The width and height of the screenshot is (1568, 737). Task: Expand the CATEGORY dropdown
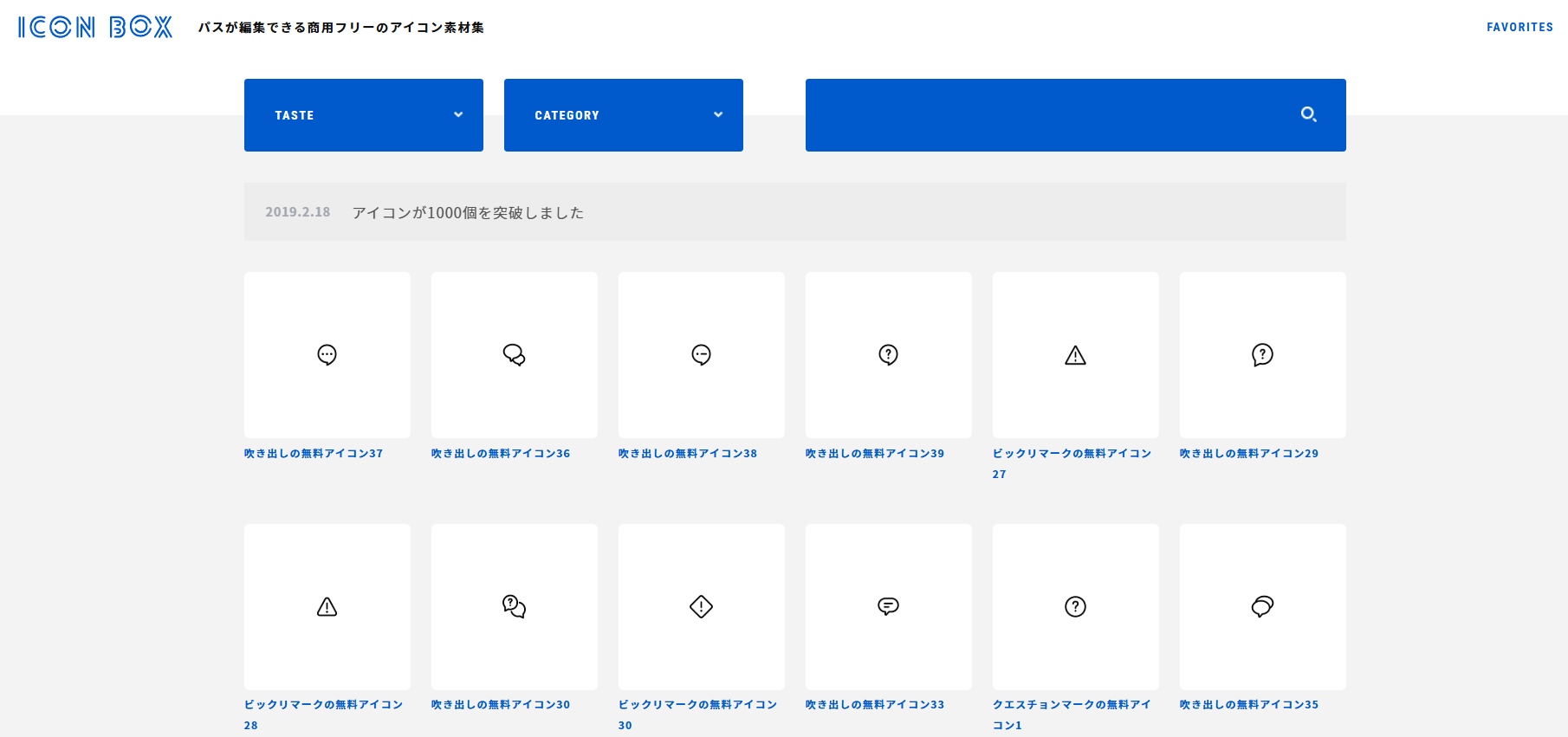coord(624,115)
